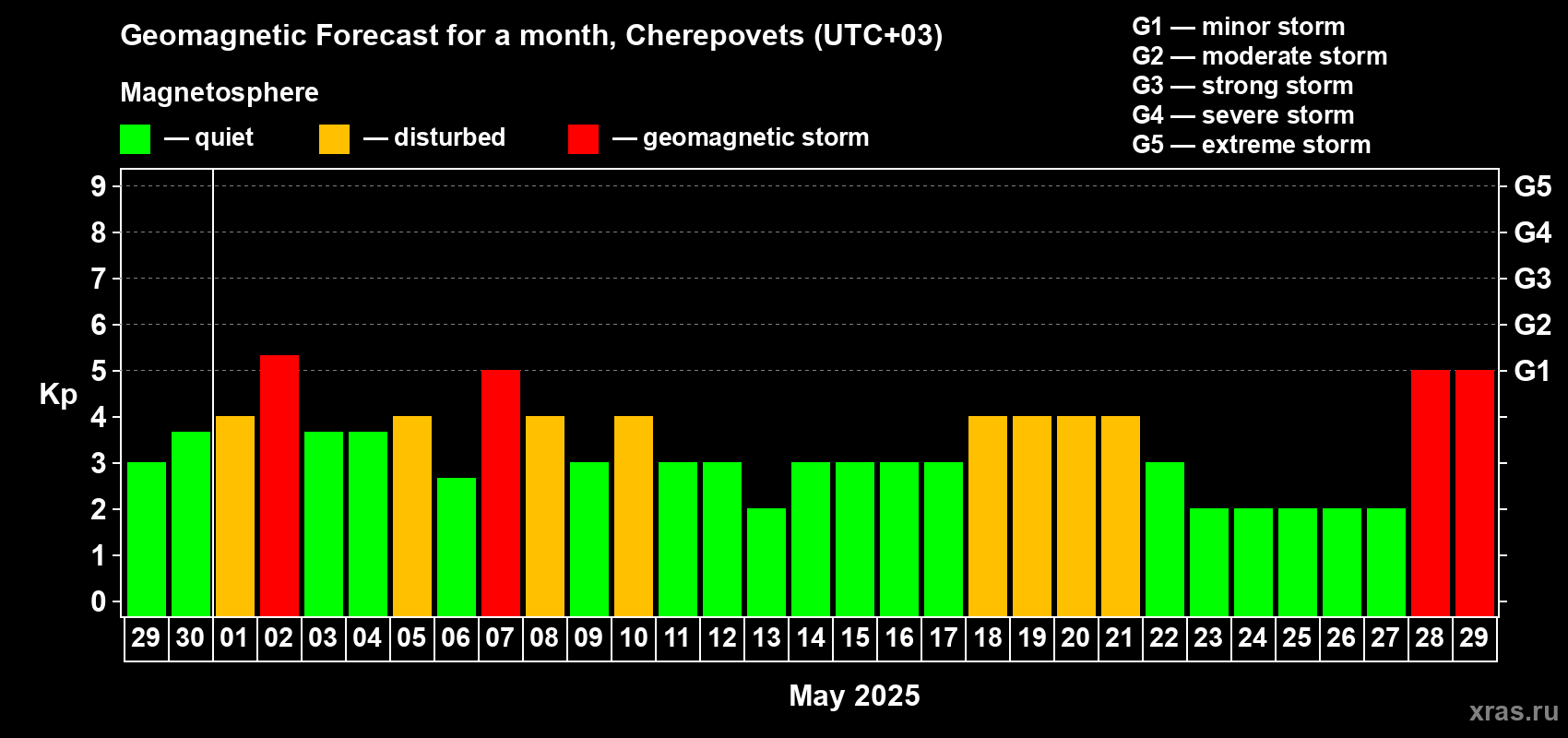1568x738 pixels.
Task: Click the chart title mentioning Cherepovets
Action: 531,35
